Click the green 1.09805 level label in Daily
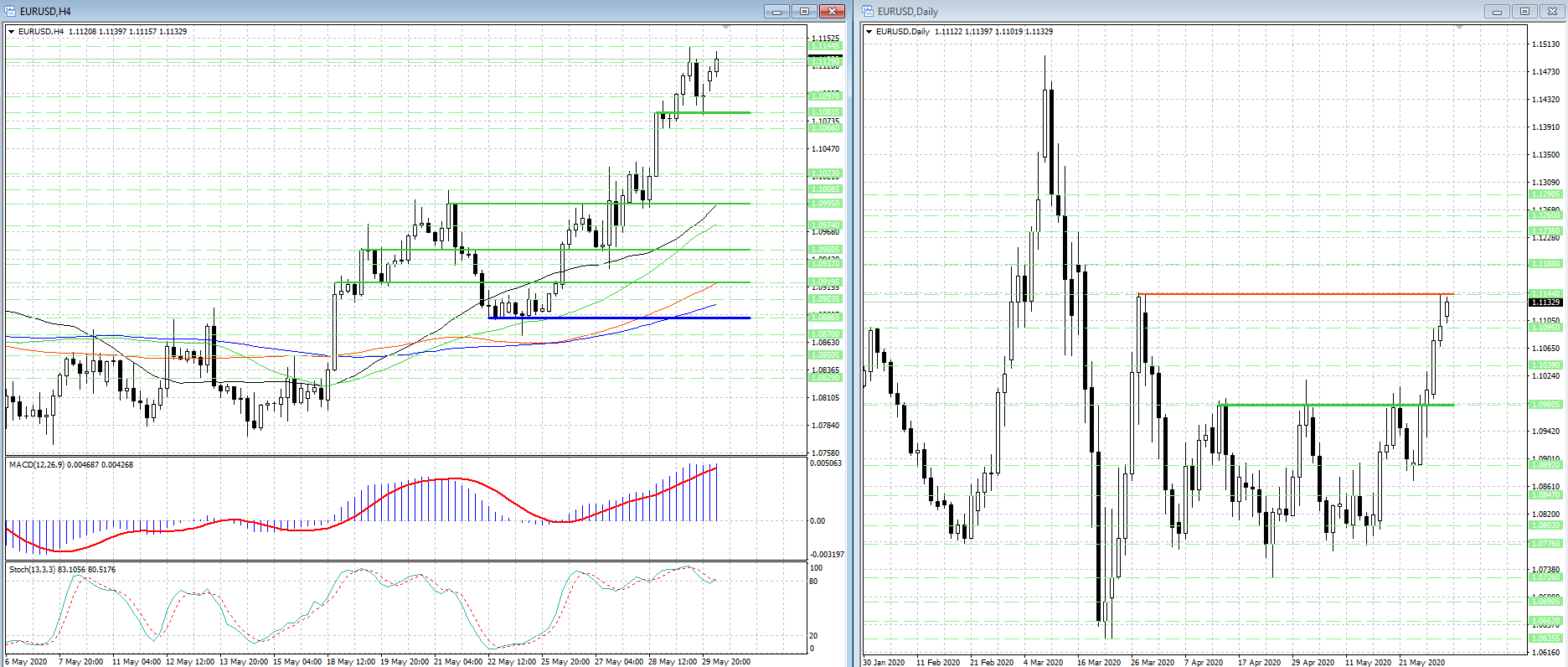 point(1545,404)
